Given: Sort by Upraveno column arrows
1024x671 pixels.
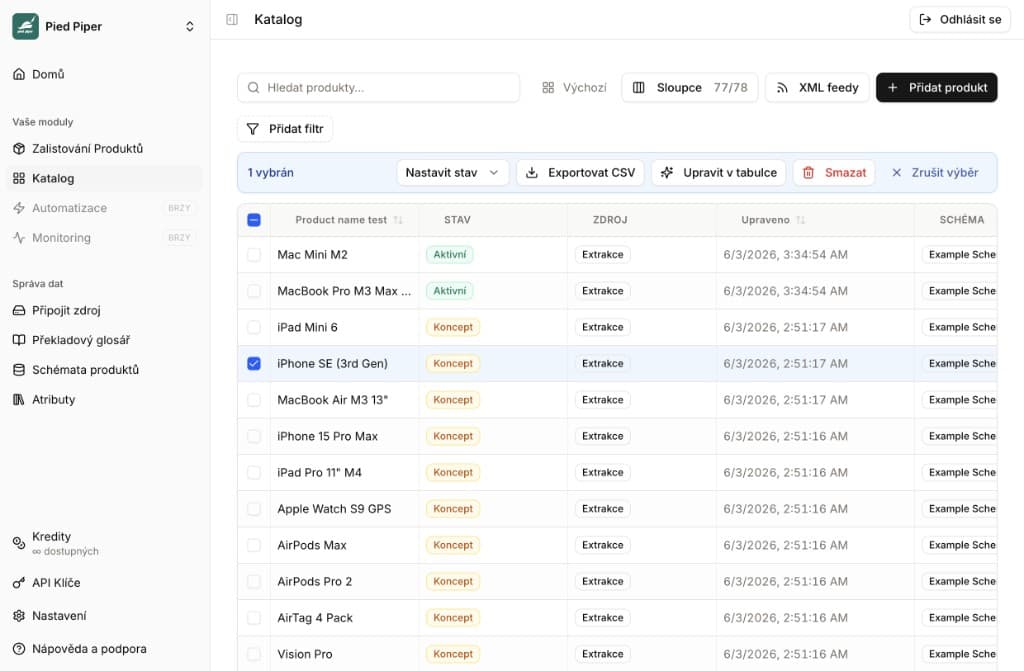Looking at the screenshot, I should tap(801, 220).
